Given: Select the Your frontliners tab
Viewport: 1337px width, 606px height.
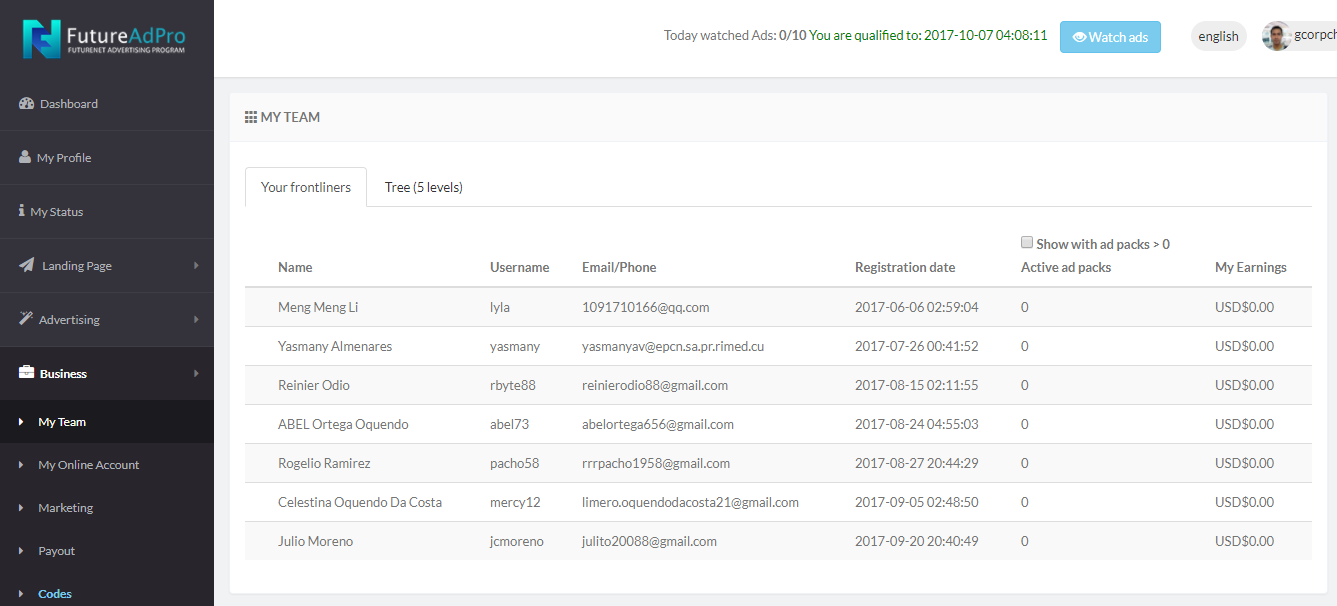Looking at the screenshot, I should 306,187.
